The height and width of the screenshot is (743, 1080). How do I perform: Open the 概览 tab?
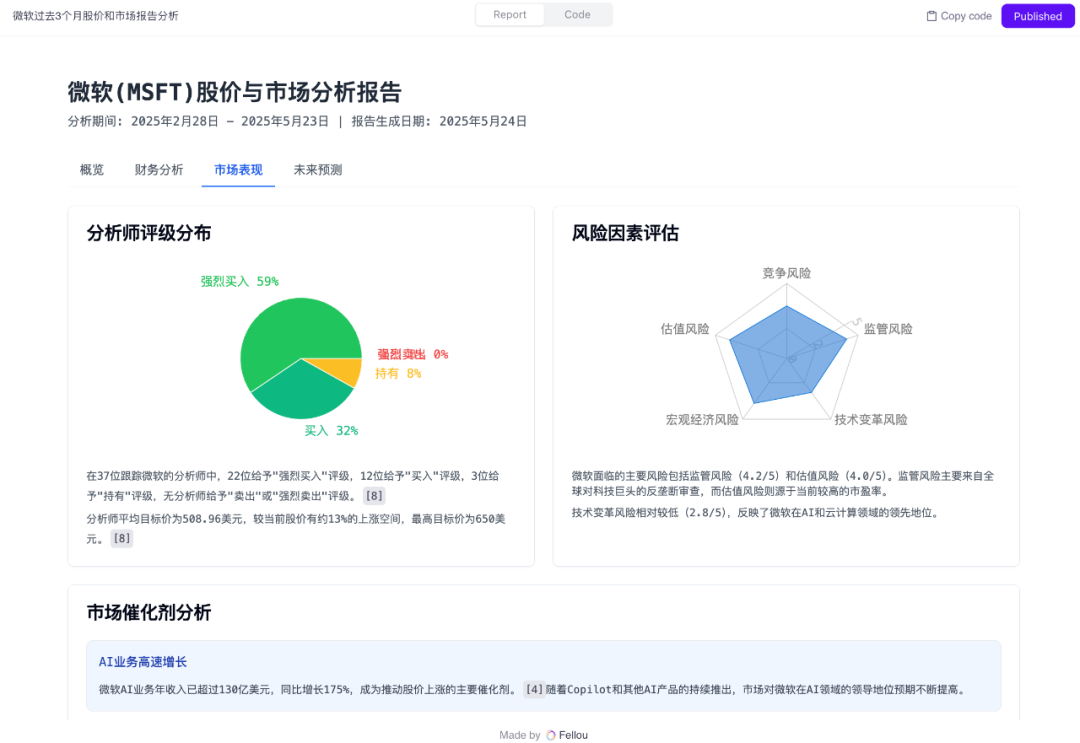[x=92, y=169]
